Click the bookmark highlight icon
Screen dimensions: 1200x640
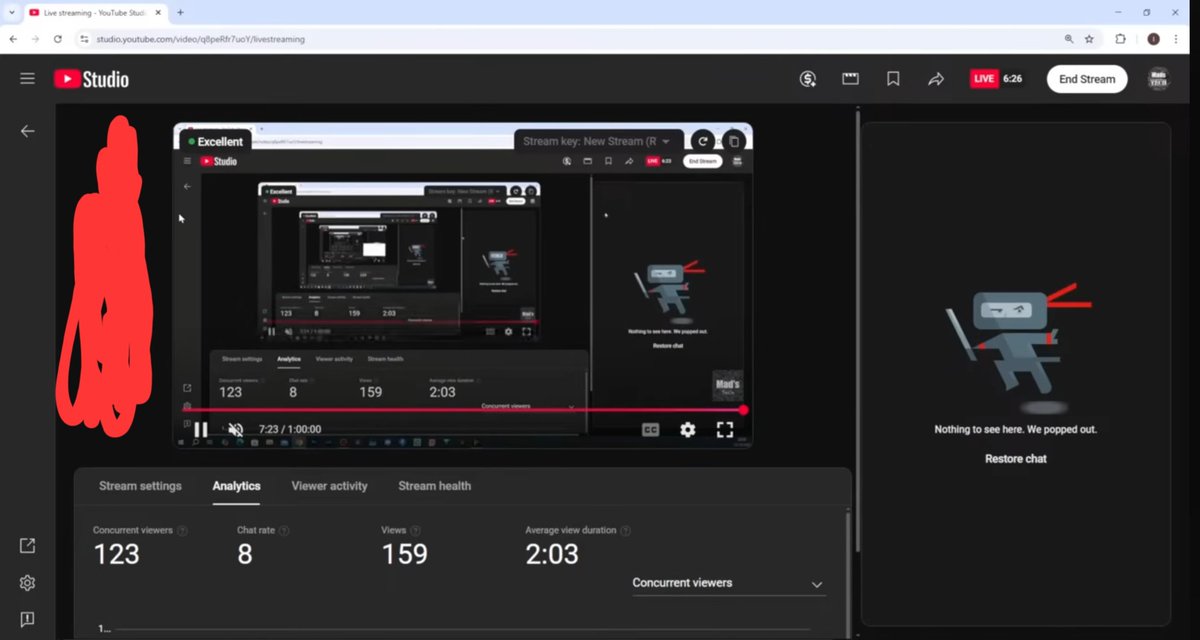pyautogui.click(x=893, y=79)
